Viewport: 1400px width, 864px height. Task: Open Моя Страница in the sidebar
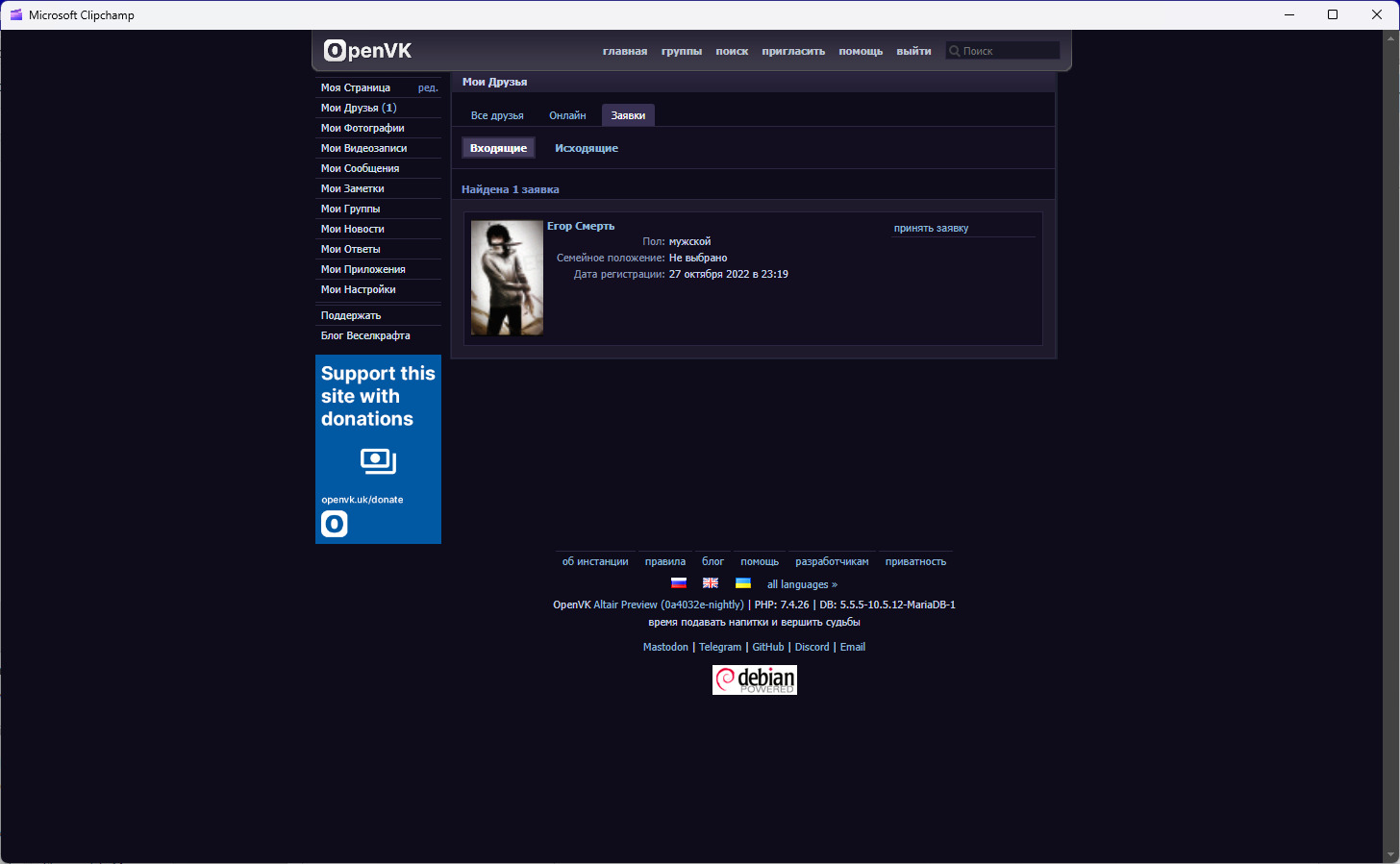point(356,87)
